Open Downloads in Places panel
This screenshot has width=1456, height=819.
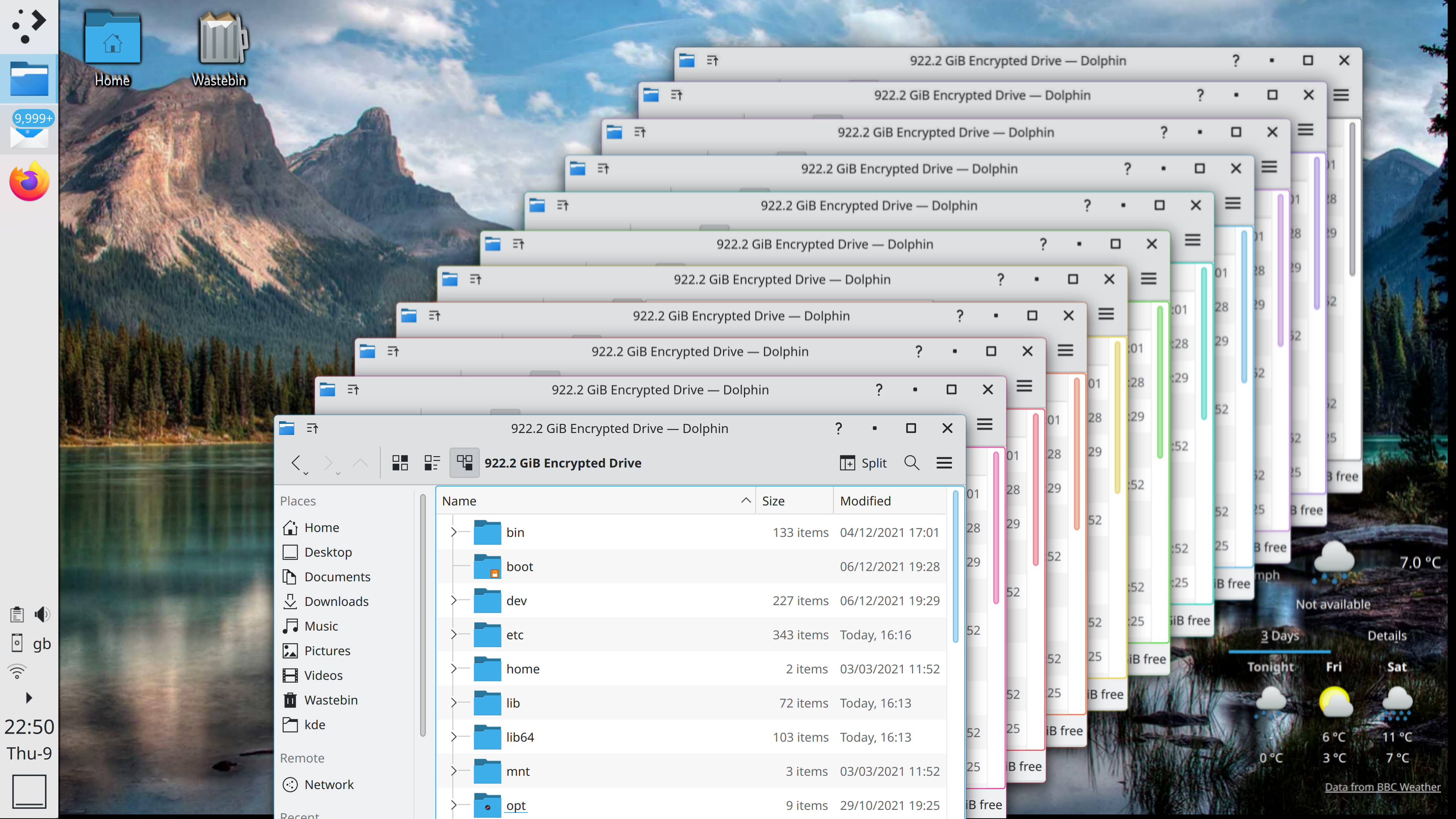(336, 601)
